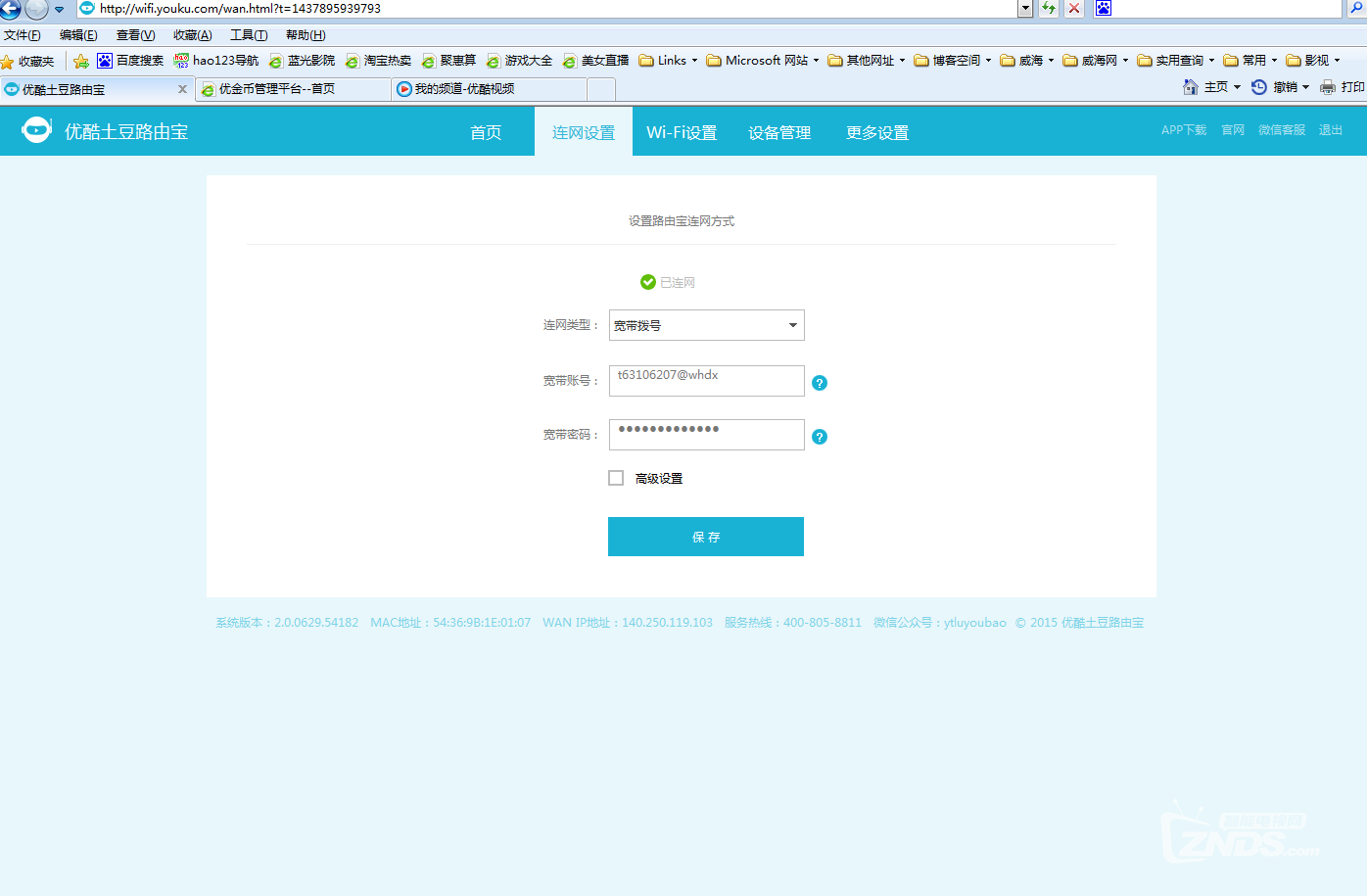The image size is (1367, 896).
Task: Open the hao123导航 bookmark
Action: [x=216, y=61]
